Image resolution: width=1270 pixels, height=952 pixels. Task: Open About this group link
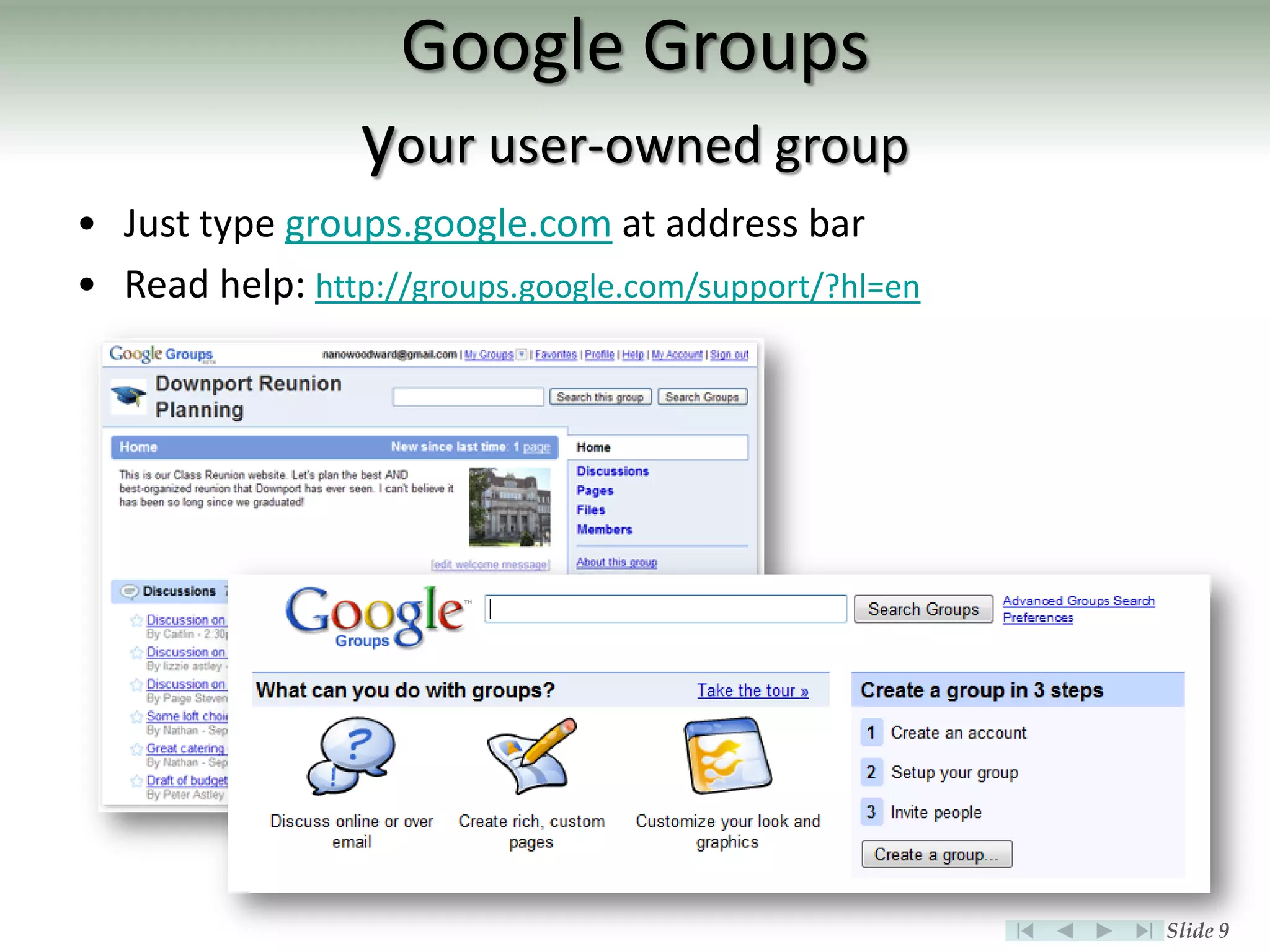(616, 562)
